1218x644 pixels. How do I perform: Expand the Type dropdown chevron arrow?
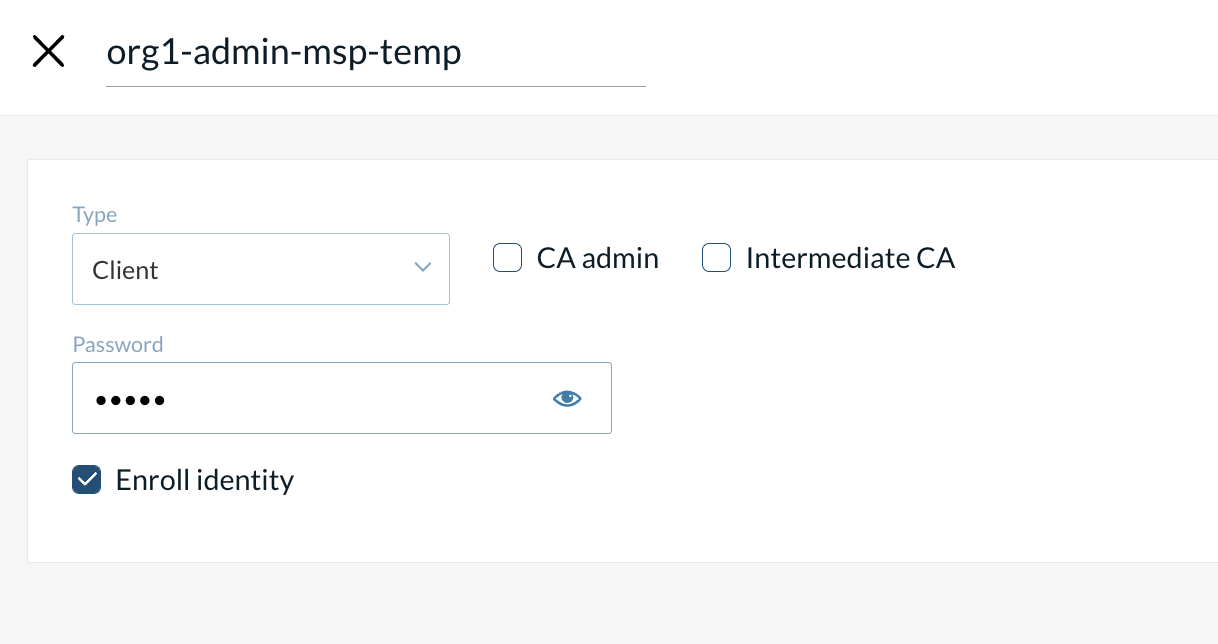coord(422,267)
